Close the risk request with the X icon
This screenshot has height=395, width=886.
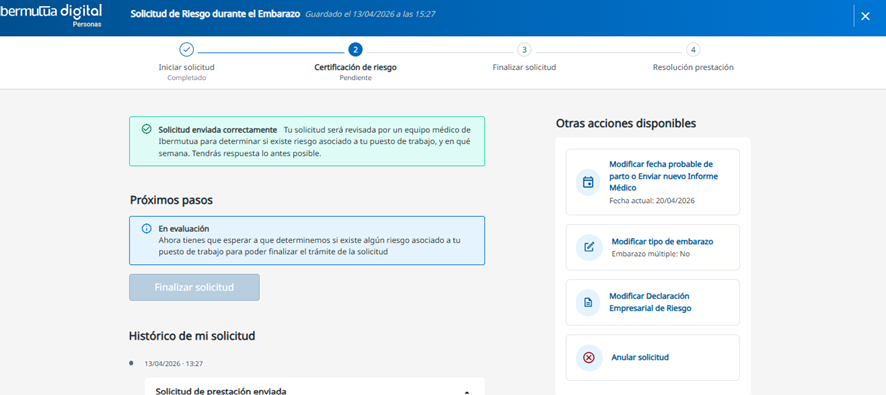(865, 16)
